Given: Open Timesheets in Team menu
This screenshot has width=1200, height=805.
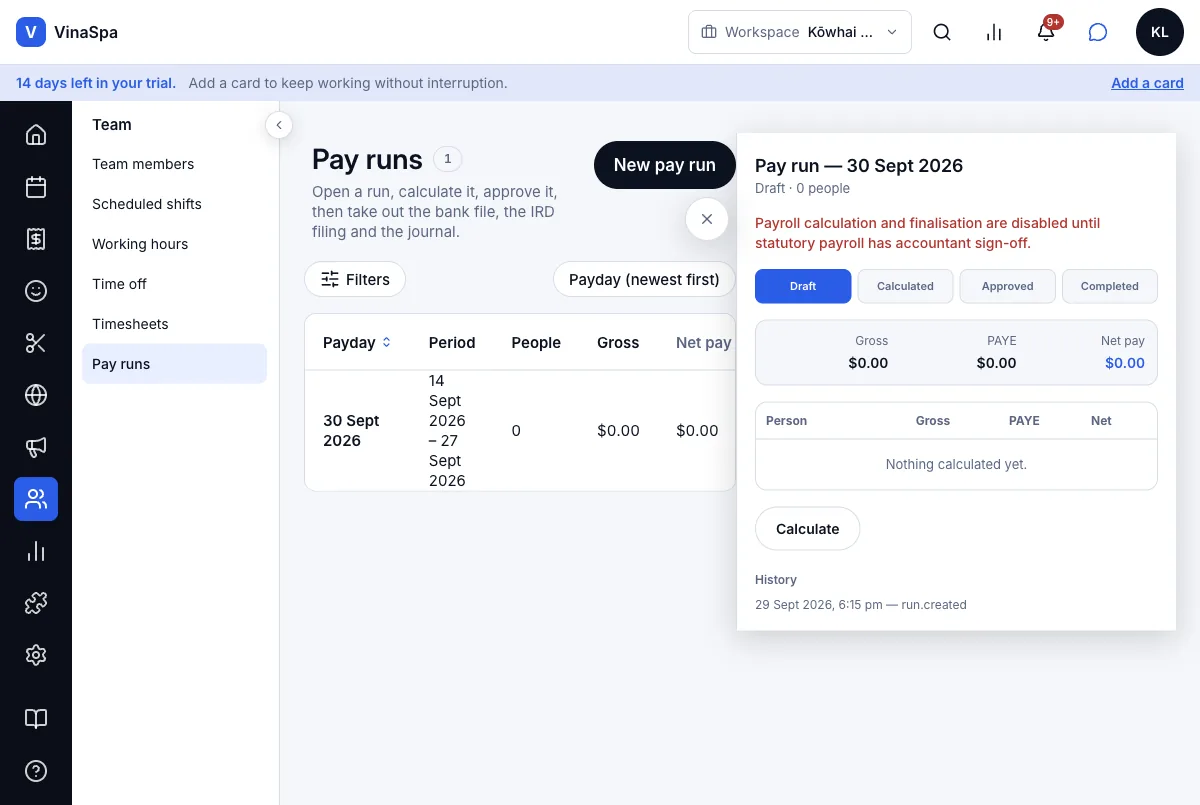Looking at the screenshot, I should click(x=174, y=324).
